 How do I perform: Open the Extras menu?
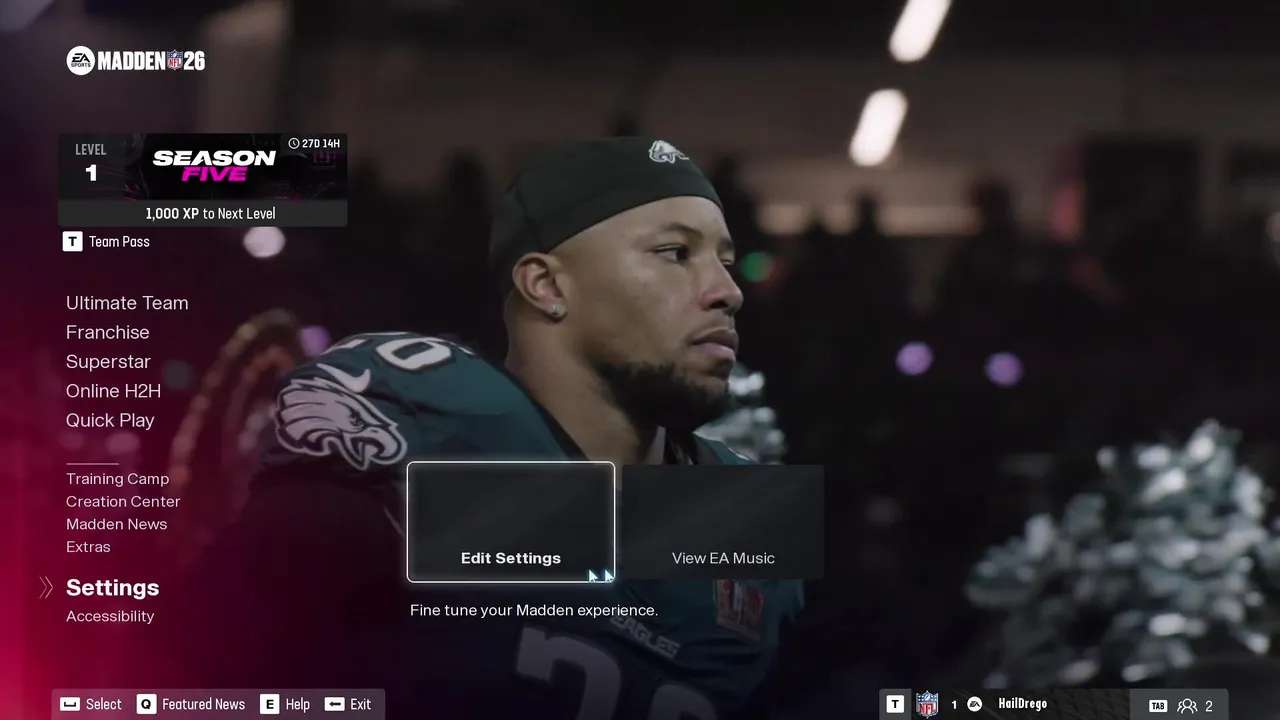click(x=88, y=547)
